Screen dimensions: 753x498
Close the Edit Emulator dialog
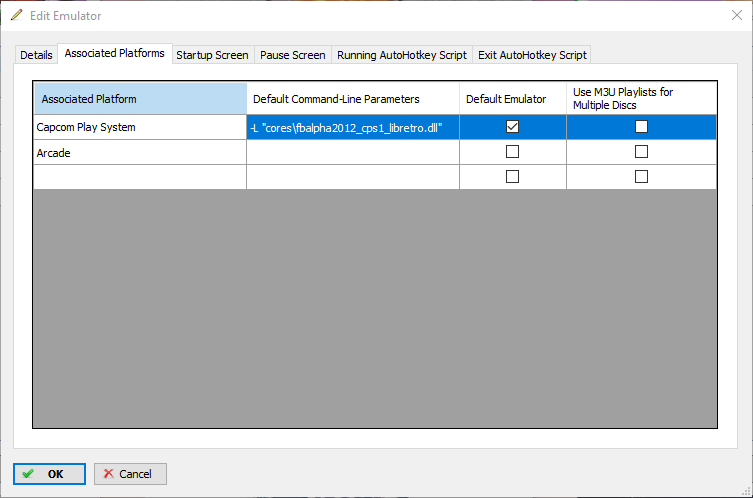(736, 16)
